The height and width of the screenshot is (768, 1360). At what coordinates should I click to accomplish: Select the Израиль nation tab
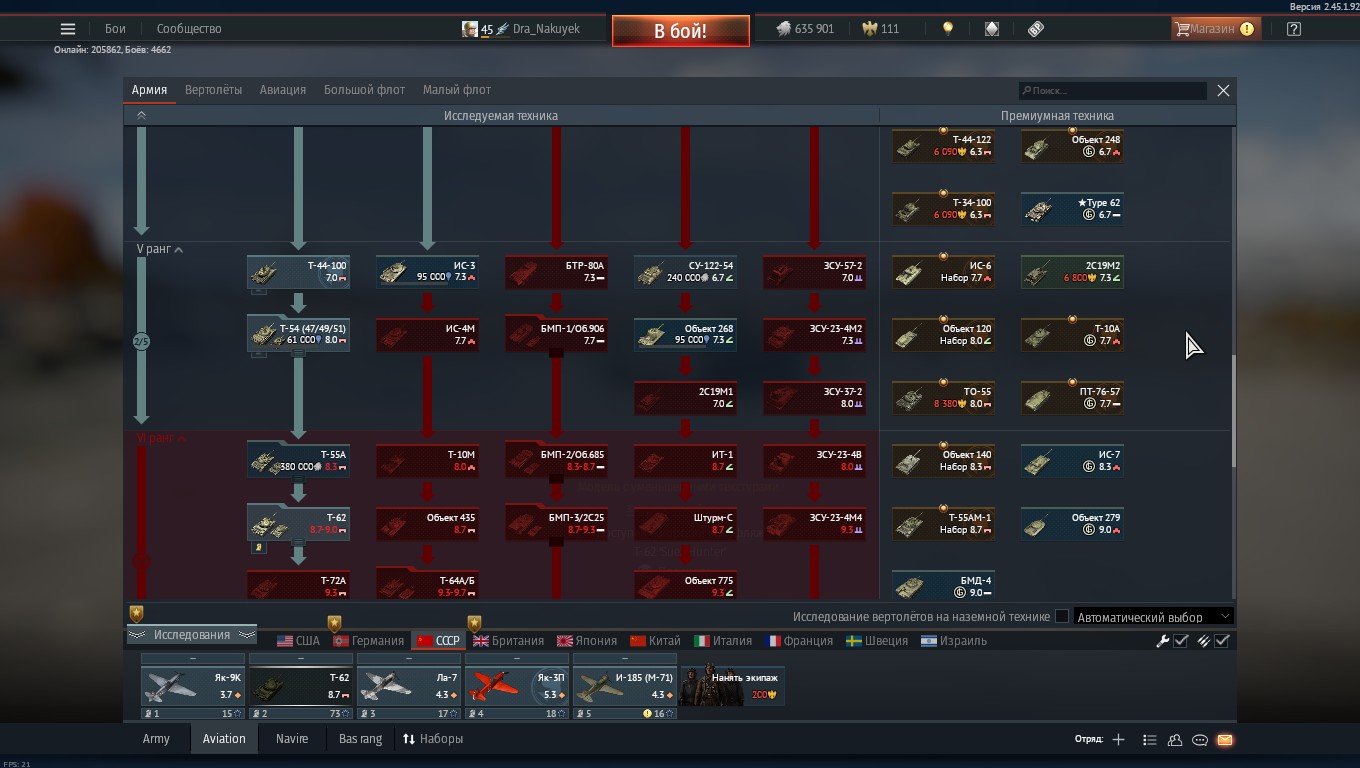[x=954, y=641]
